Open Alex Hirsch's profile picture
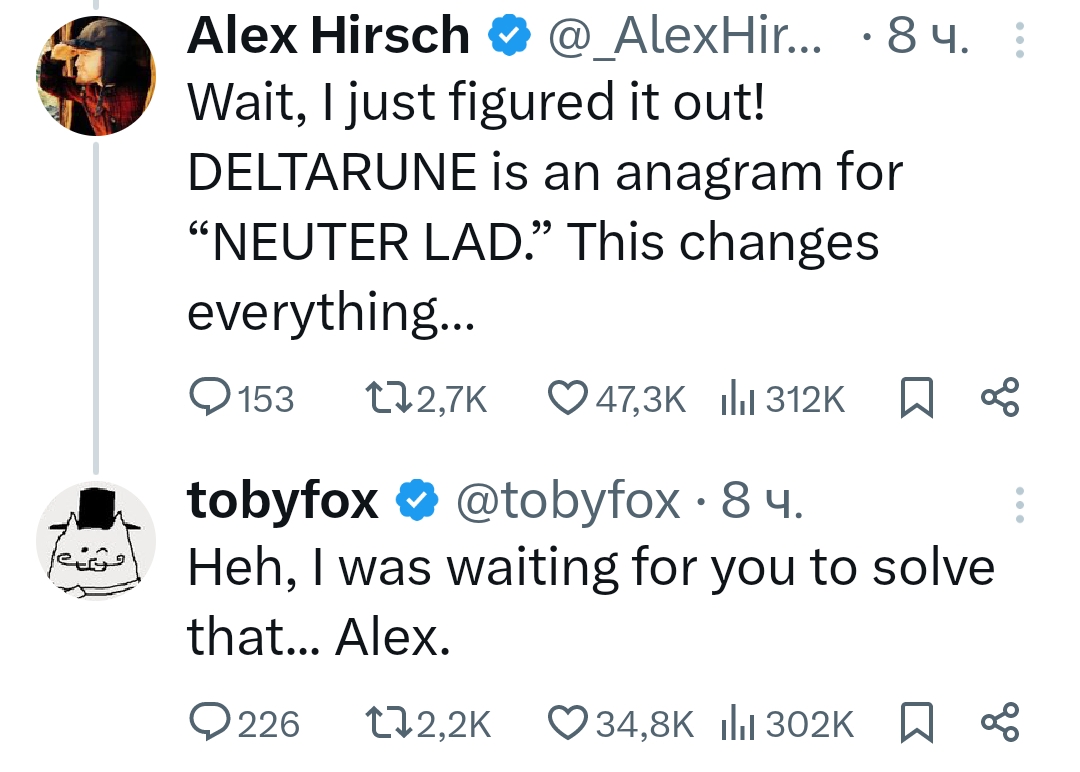This screenshot has height=772, width=1080. [96, 76]
